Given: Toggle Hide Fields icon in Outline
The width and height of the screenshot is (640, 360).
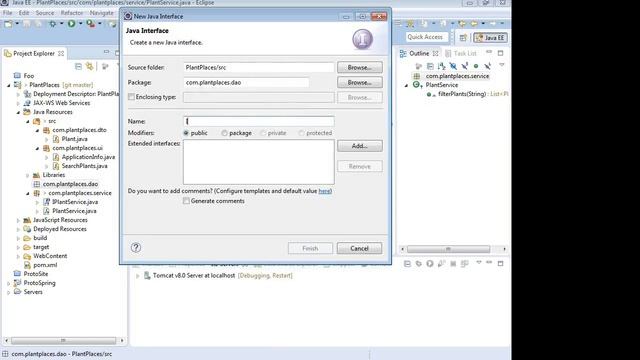Looking at the screenshot, I should click(453, 66).
